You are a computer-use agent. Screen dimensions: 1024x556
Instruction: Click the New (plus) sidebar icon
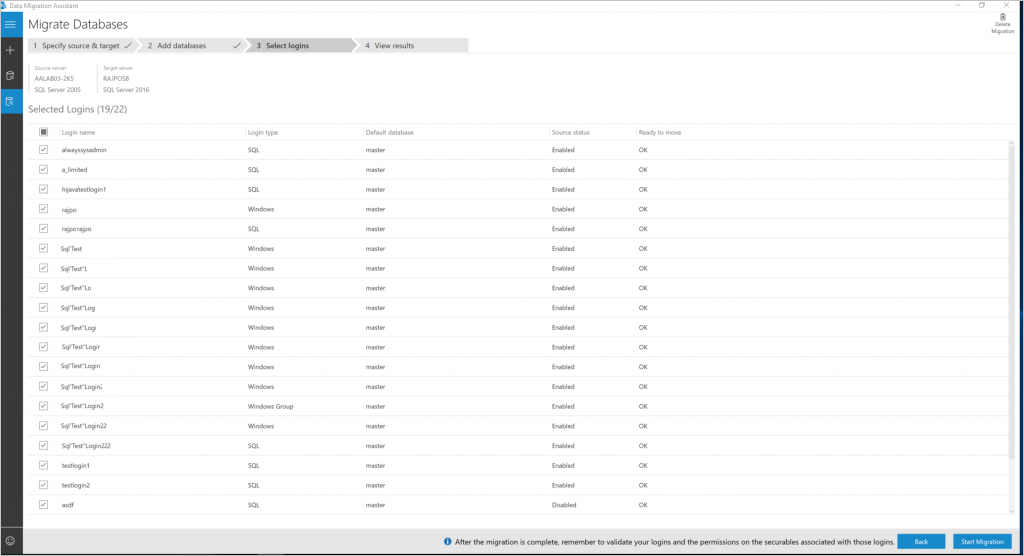10,50
